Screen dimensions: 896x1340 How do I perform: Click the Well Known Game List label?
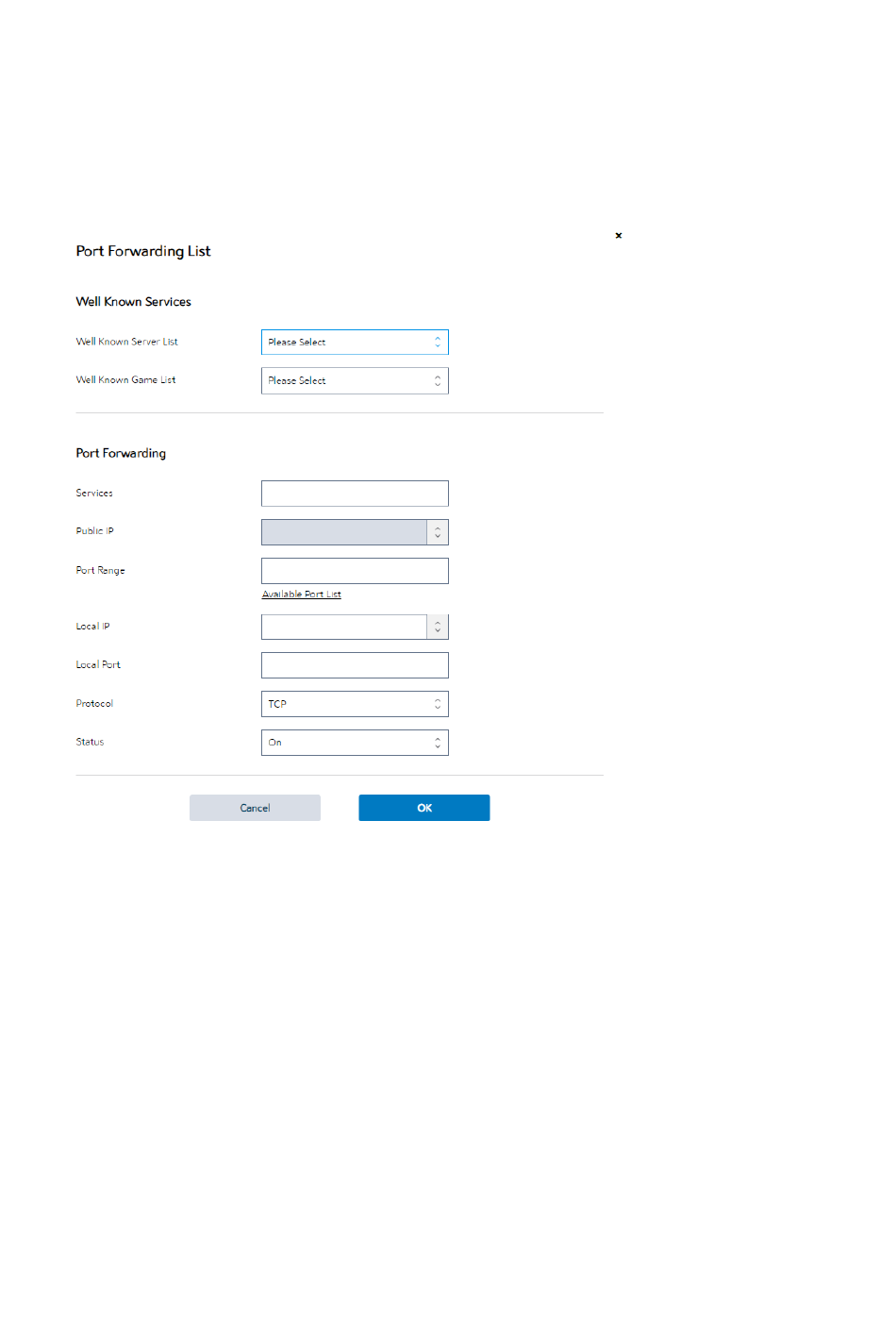pyautogui.click(x=125, y=380)
